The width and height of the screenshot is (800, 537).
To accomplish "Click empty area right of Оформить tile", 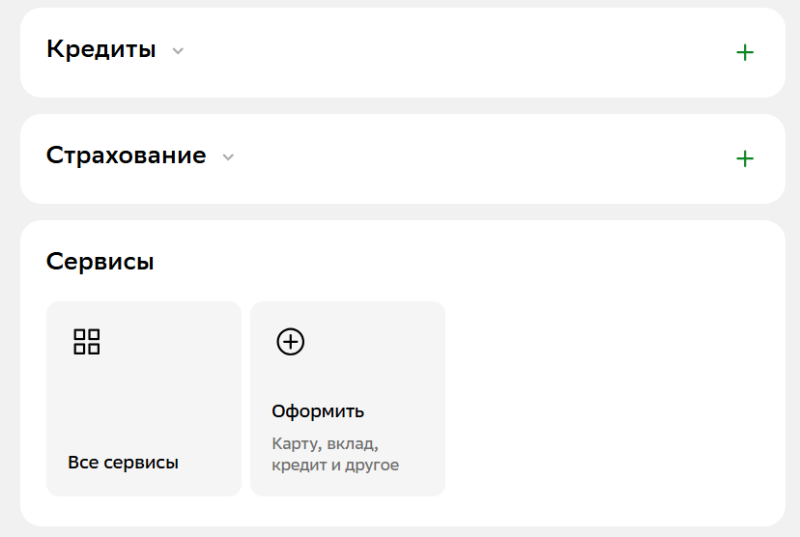I will [610, 400].
